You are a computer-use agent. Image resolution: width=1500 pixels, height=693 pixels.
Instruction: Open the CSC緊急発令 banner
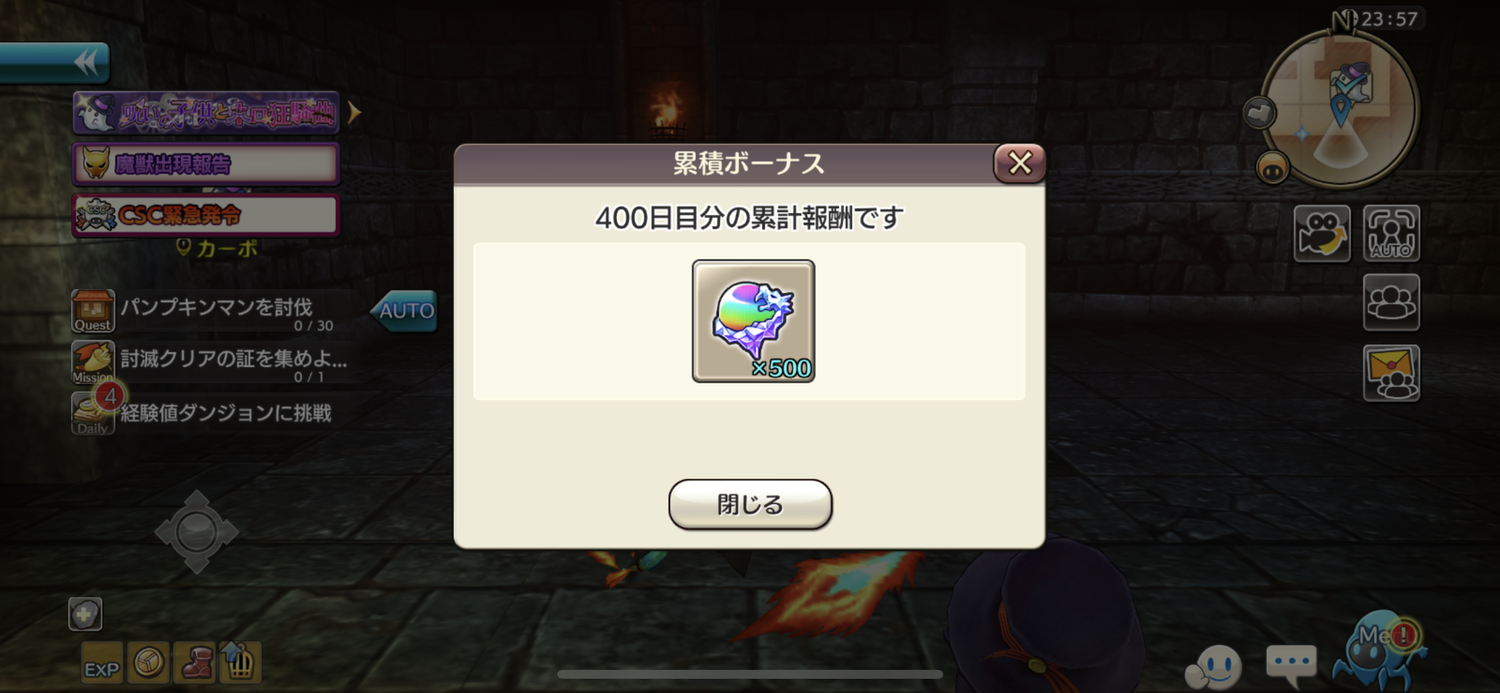[x=206, y=215]
